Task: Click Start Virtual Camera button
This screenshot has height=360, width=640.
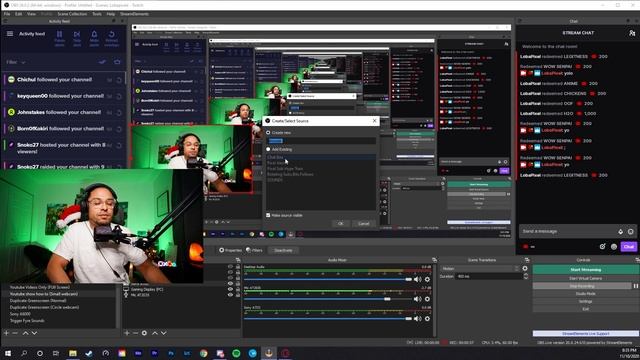Action: 586,278
